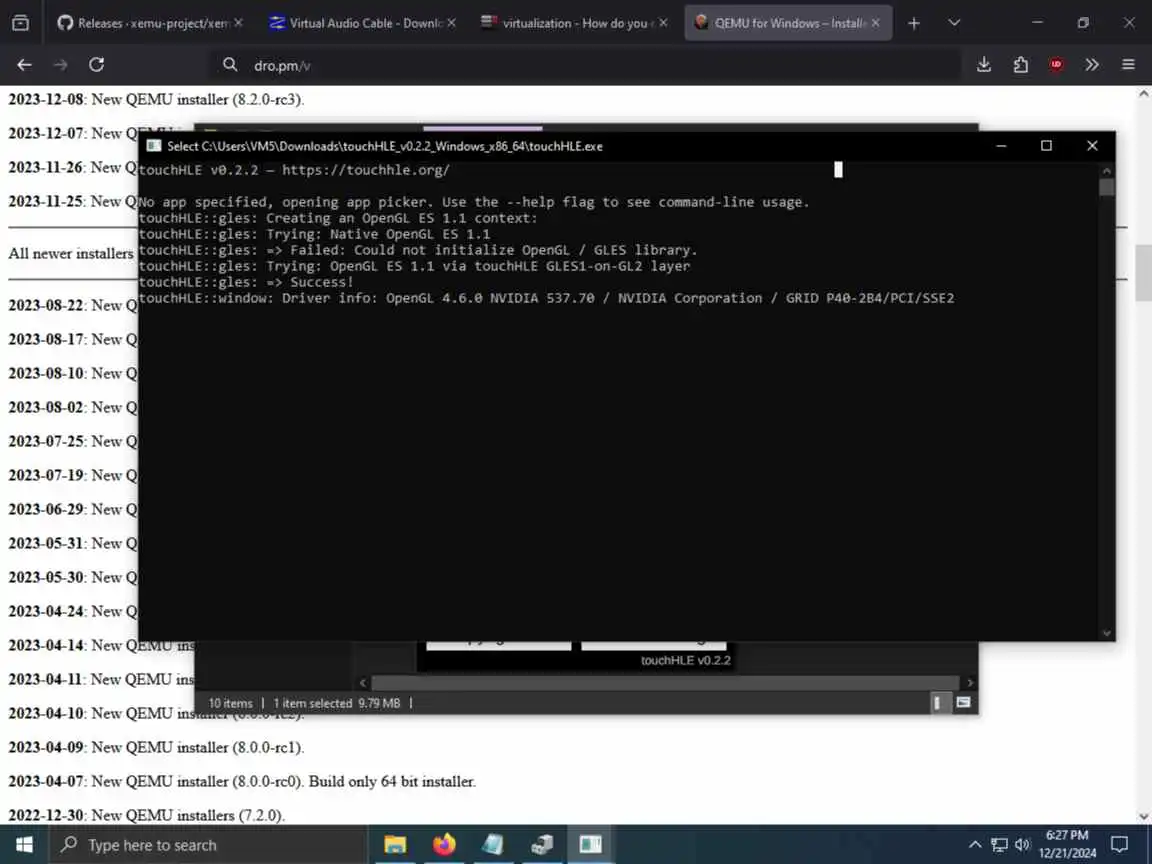Open the clock showing 6:27 PM
Viewport: 1152px width, 864px height.
point(1067,844)
